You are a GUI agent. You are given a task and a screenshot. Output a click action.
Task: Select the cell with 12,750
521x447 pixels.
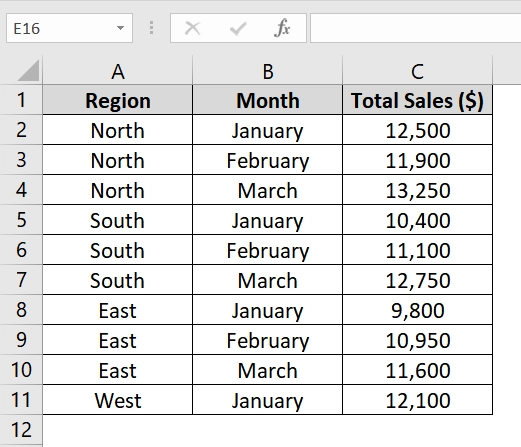pos(418,280)
